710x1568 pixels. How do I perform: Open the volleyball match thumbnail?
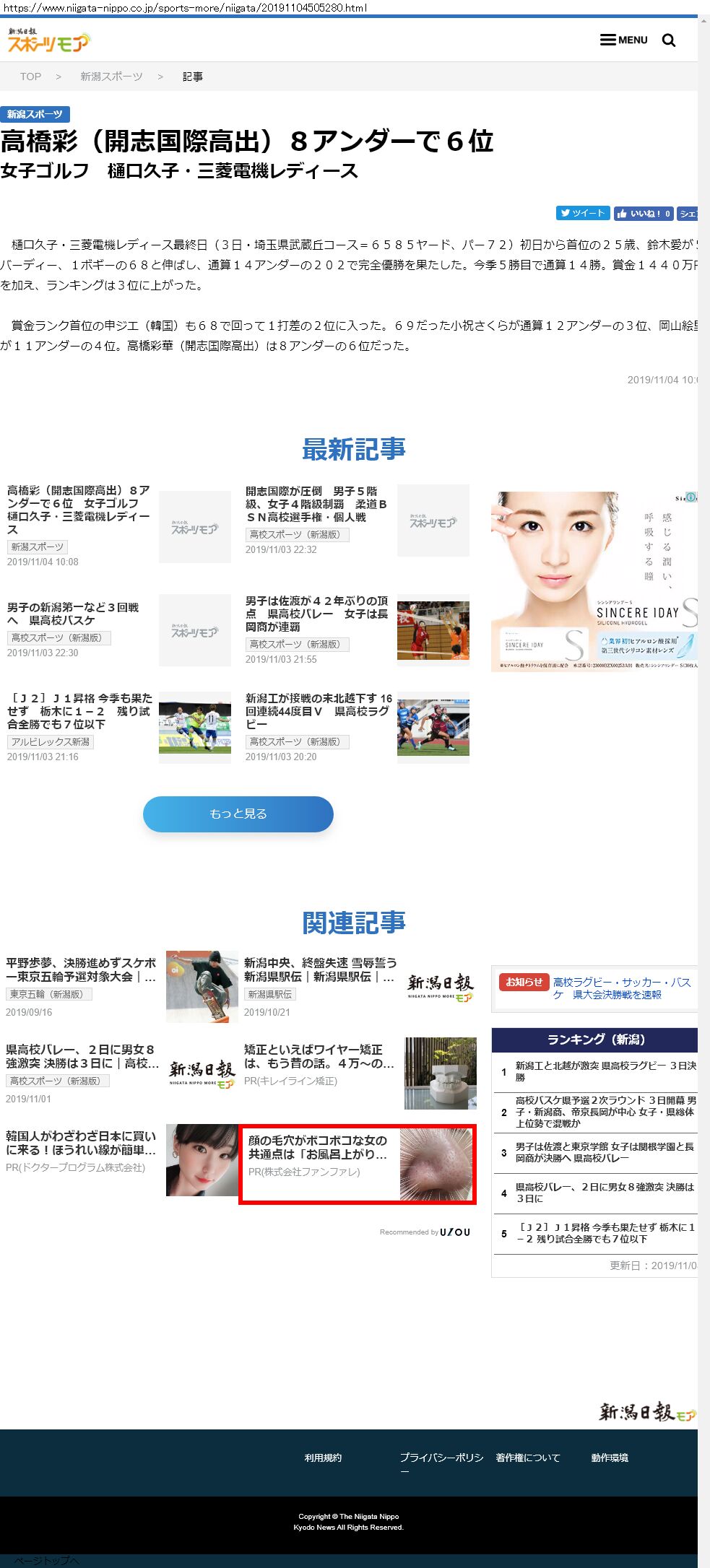(433, 630)
